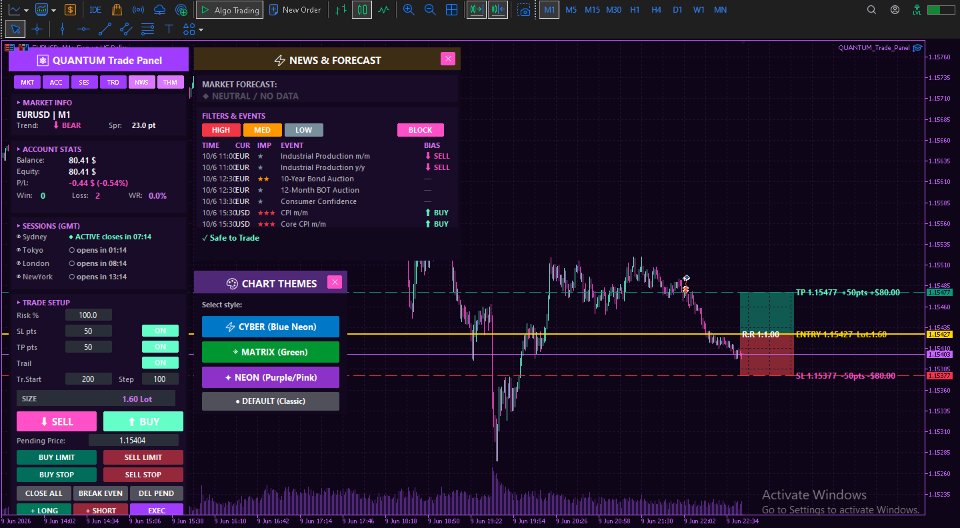Zoom in the chart
The height and width of the screenshot is (528, 960).
point(408,10)
